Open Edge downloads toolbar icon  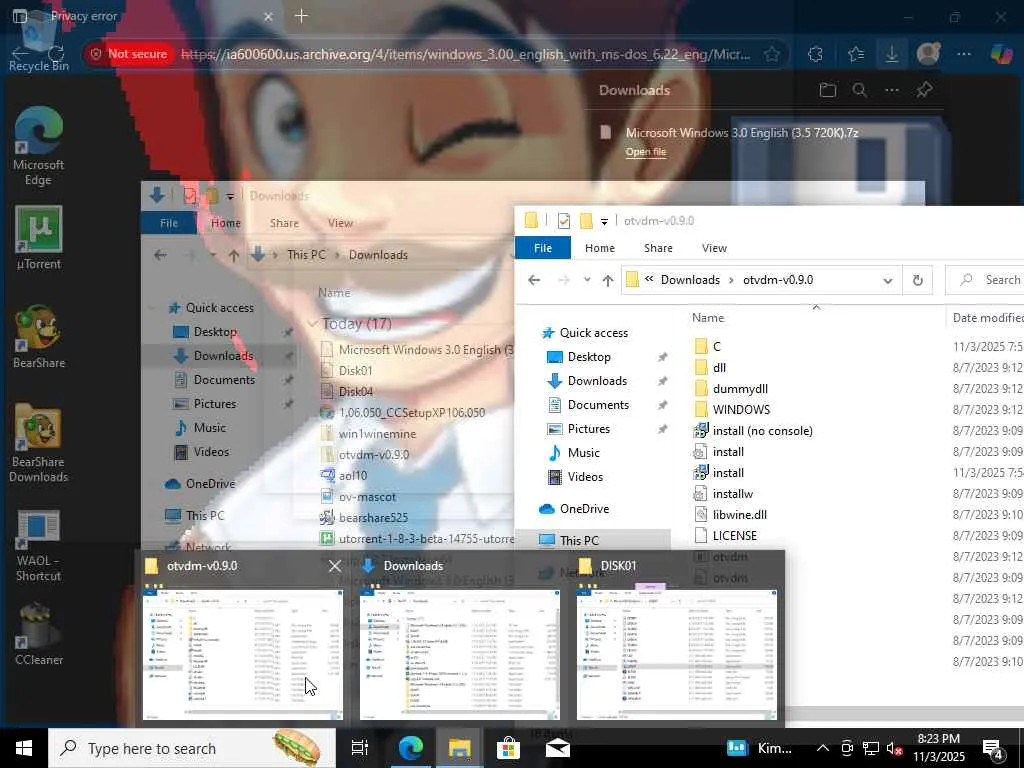pyautogui.click(x=891, y=54)
